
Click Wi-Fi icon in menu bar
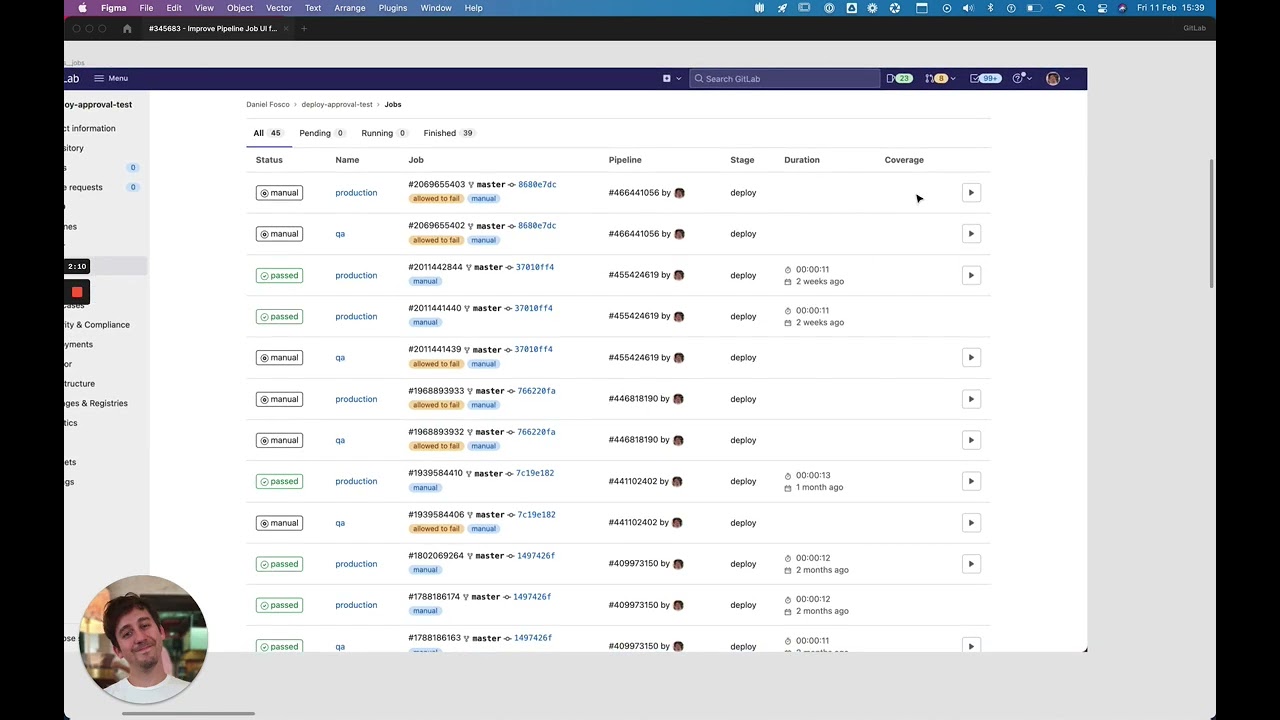click(1060, 8)
